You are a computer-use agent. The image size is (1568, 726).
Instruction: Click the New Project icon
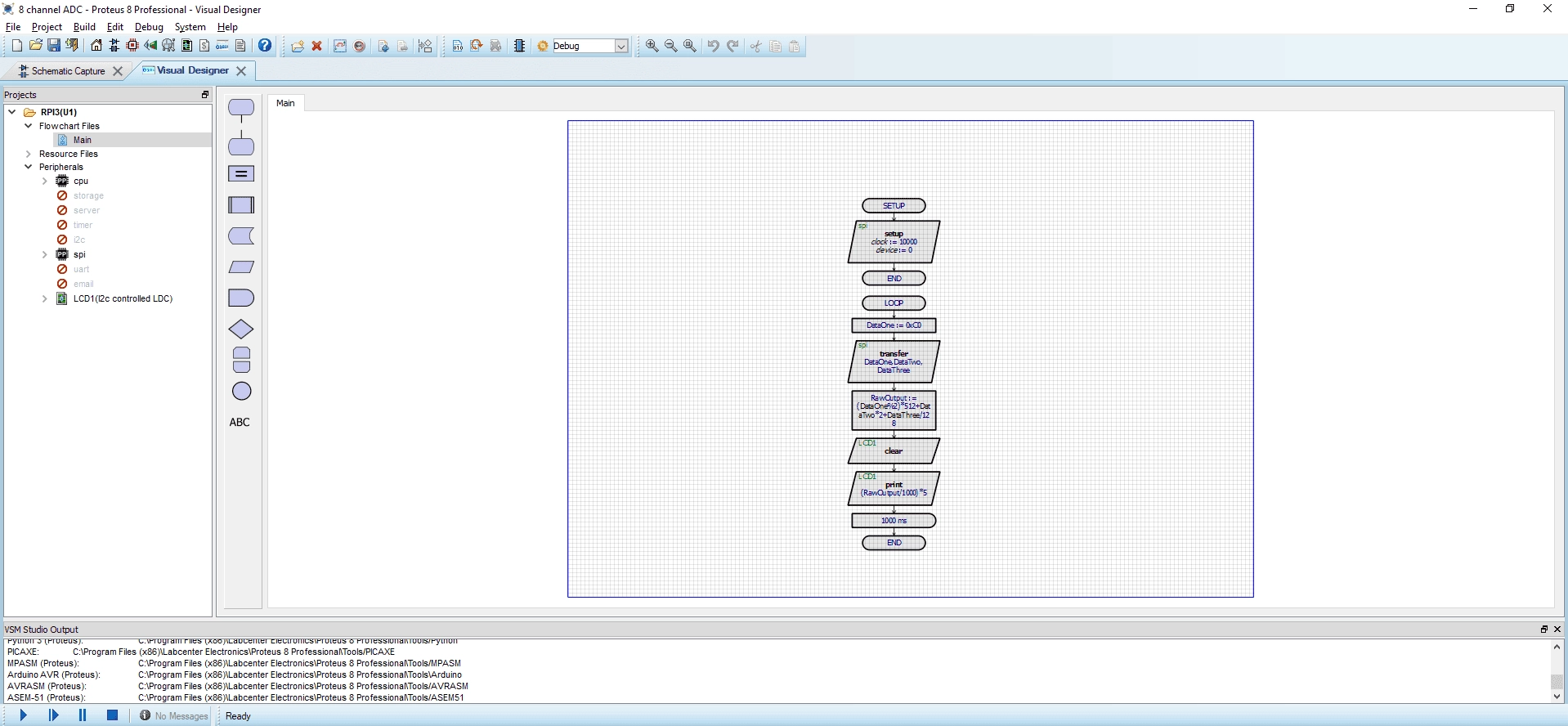pyautogui.click(x=16, y=46)
